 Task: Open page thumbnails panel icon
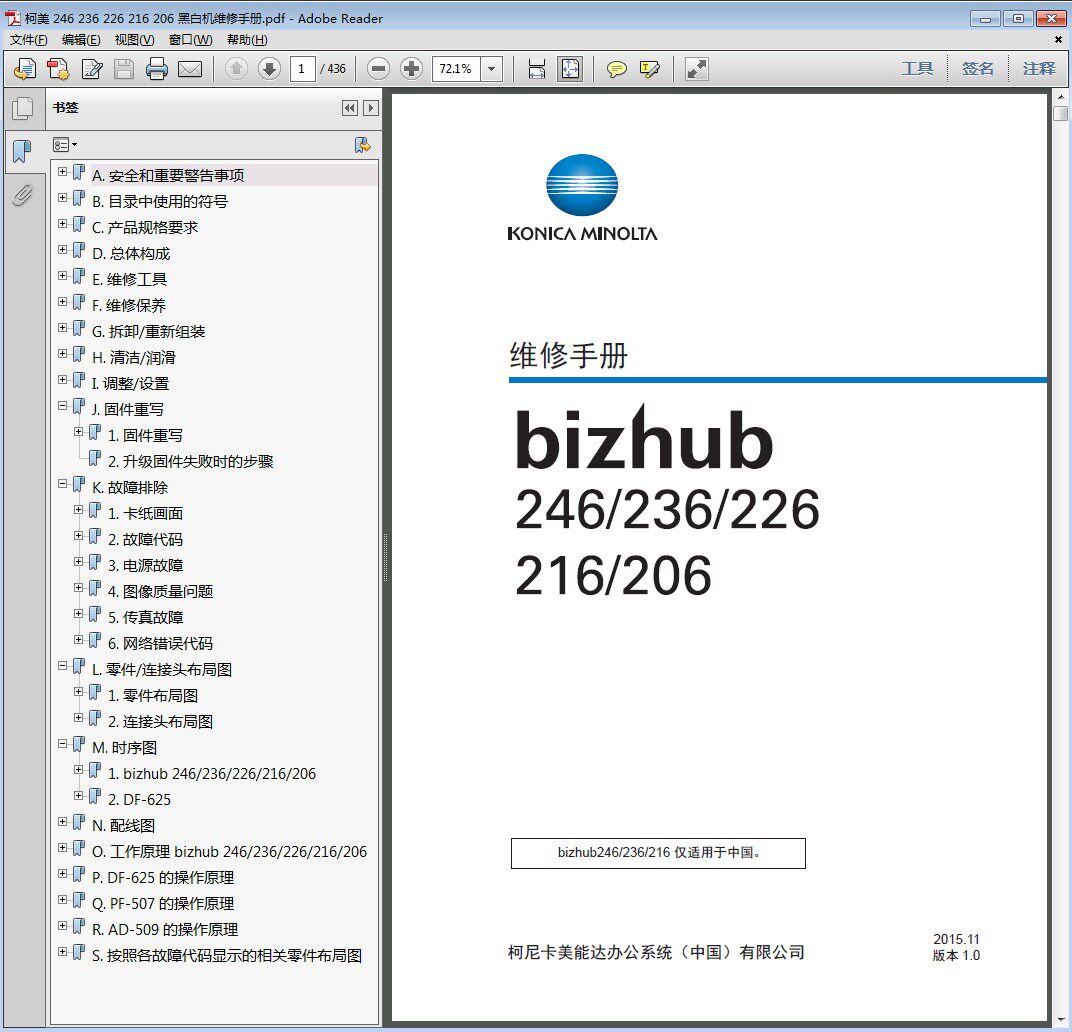pos(23,108)
